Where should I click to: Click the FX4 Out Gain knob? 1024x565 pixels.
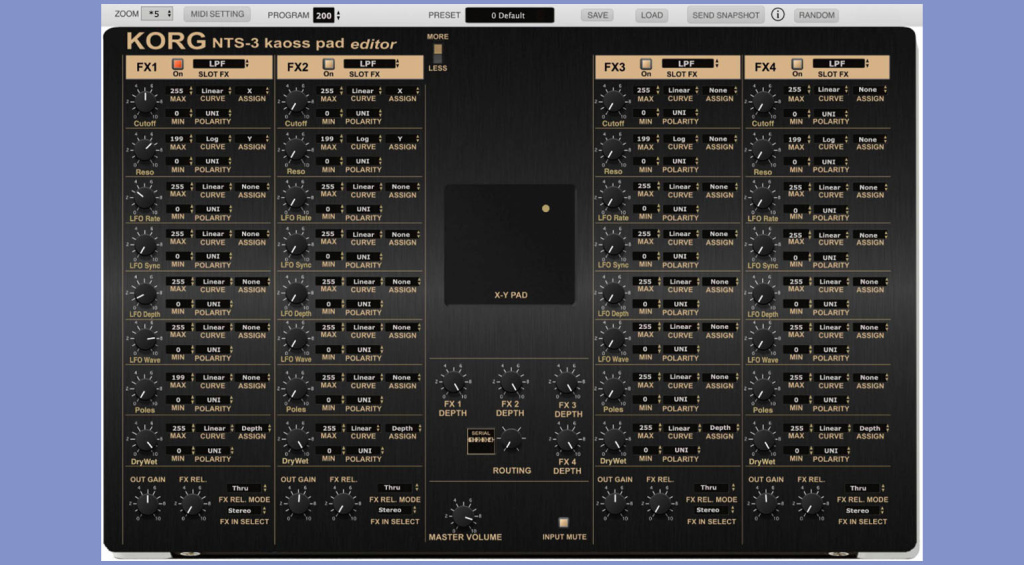point(766,503)
